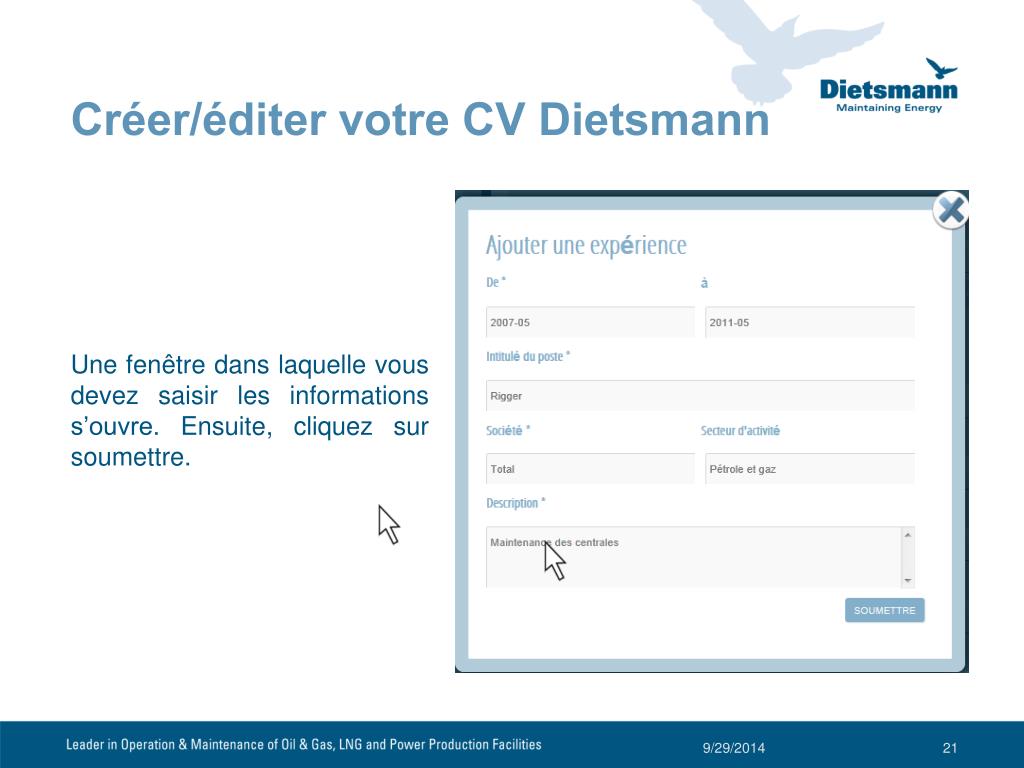Click the footer text Leader in Operation & Maintenance
This screenshot has height=768, width=1024.
pos(304,744)
